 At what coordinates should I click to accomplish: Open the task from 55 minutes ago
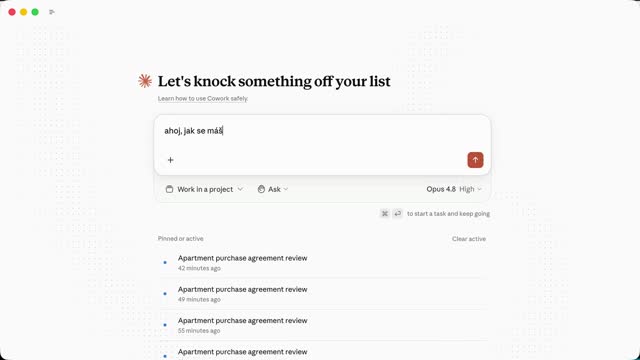pyautogui.click(x=323, y=325)
